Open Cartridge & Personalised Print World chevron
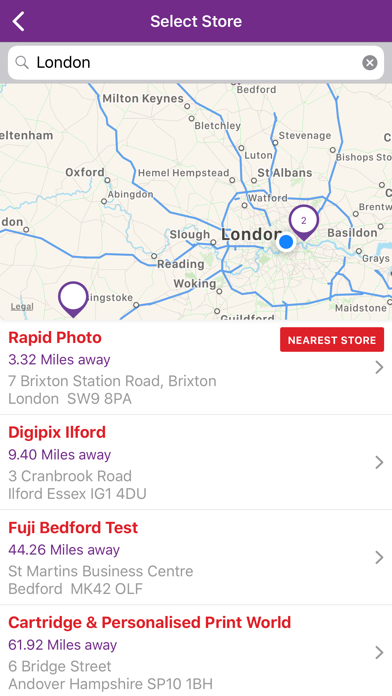Image resolution: width=392 pixels, height=696 pixels. 379,652
